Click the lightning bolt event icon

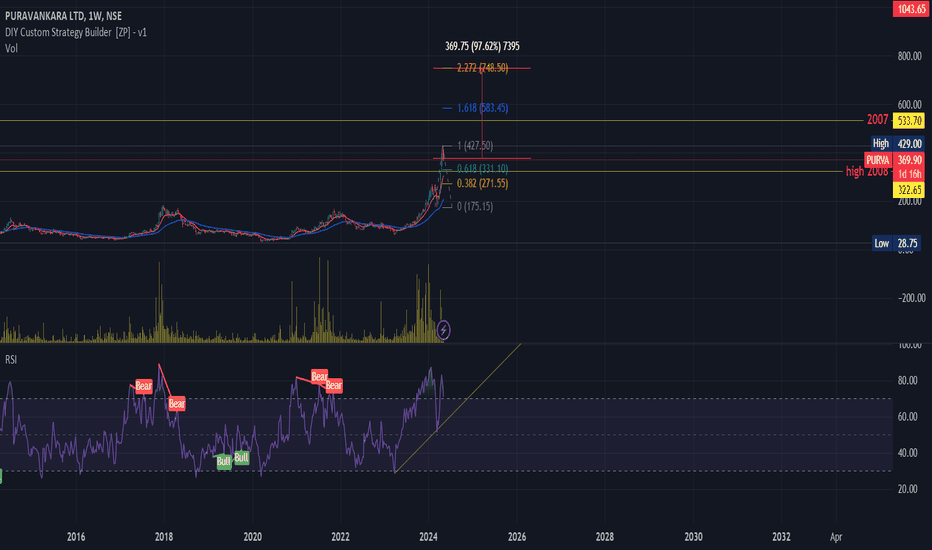coord(443,330)
